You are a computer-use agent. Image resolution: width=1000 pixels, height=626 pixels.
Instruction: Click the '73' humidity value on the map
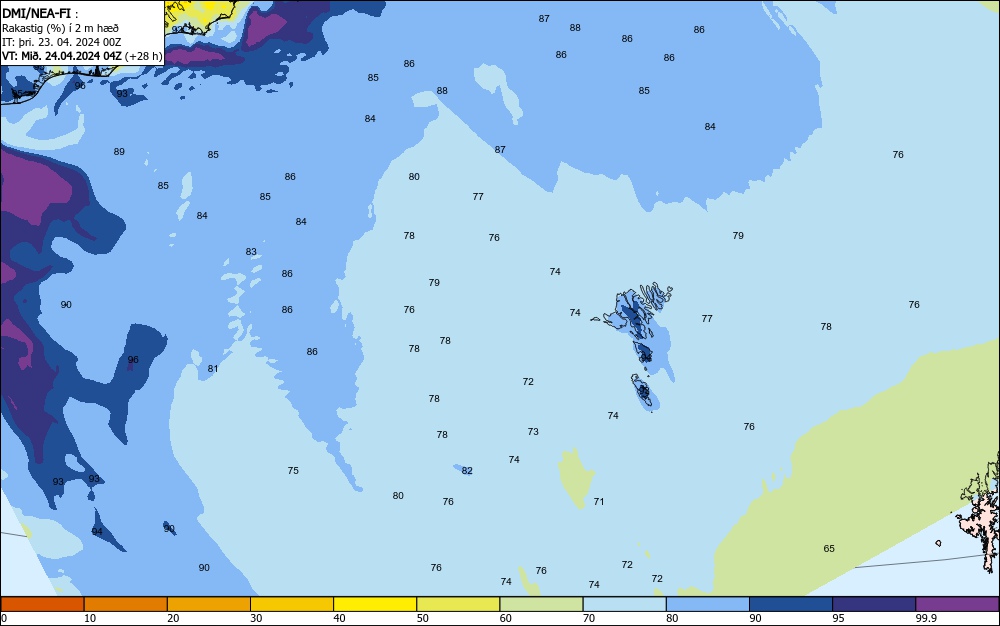pos(533,432)
